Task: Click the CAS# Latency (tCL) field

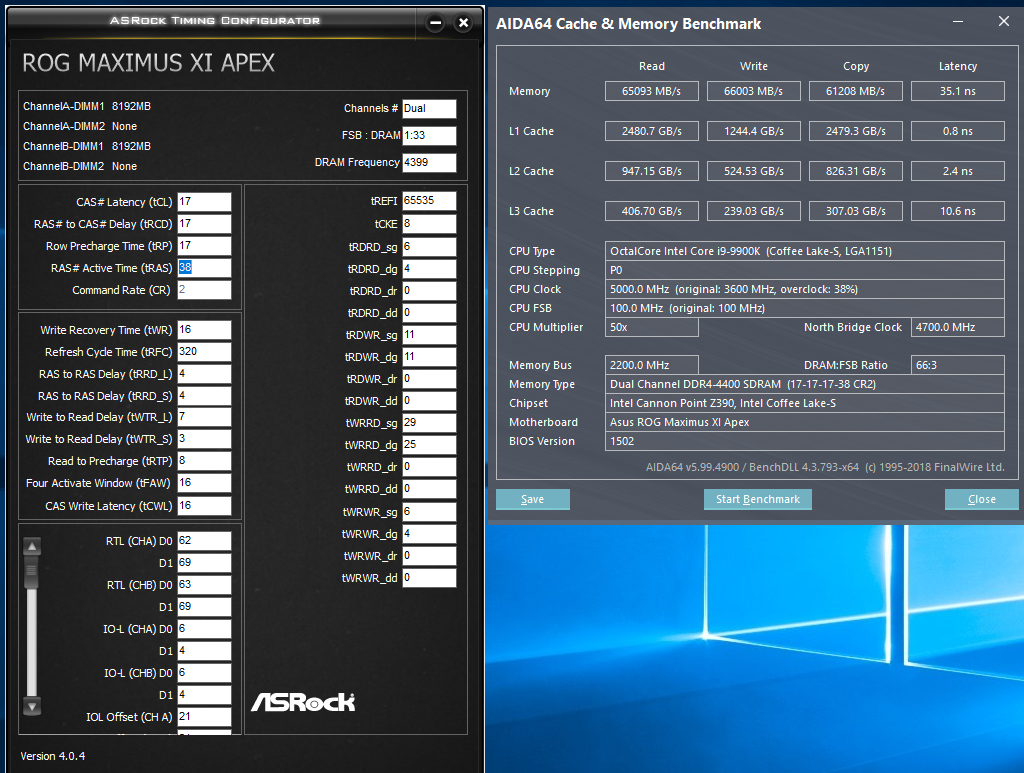Action: pyautogui.click(x=204, y=202)
